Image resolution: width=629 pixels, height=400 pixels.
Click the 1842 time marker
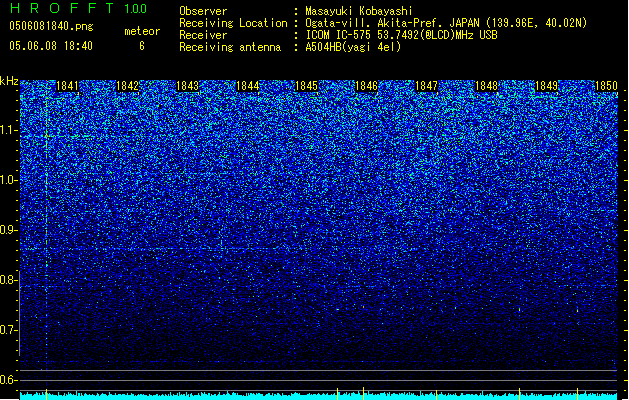coord(127,86)
